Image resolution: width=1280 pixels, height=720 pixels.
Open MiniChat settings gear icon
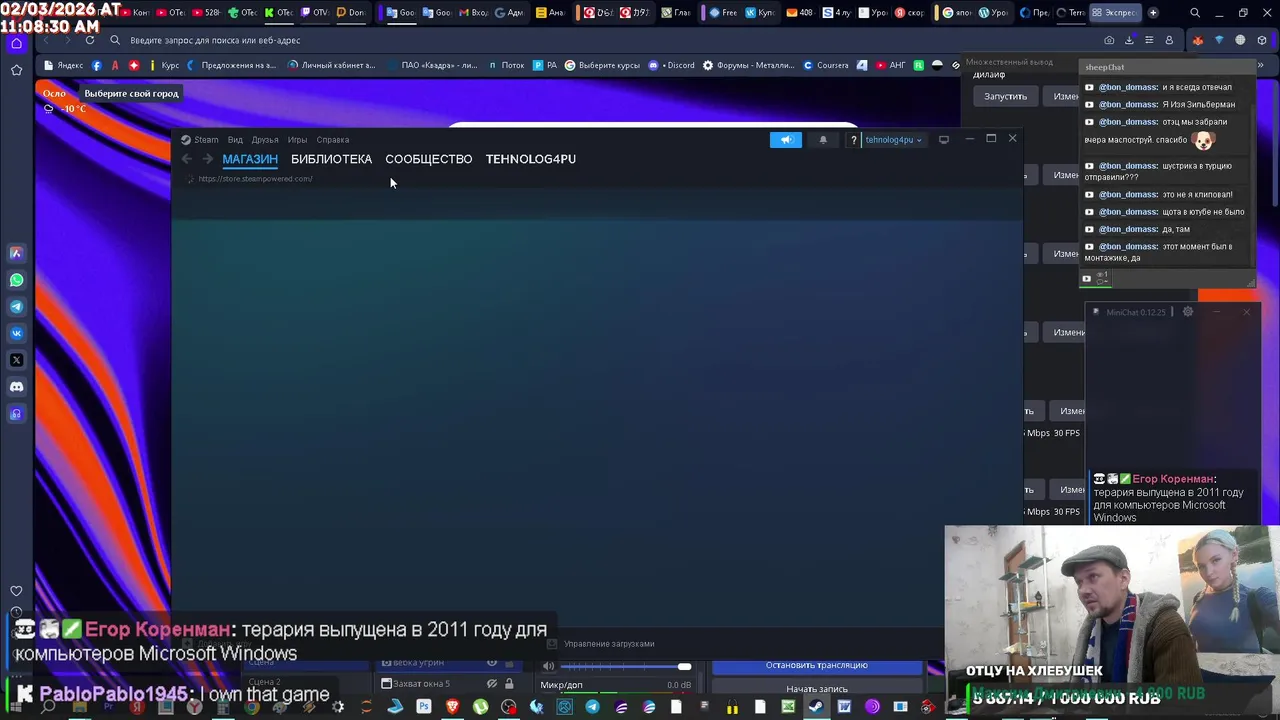[x=1188, y=312]
